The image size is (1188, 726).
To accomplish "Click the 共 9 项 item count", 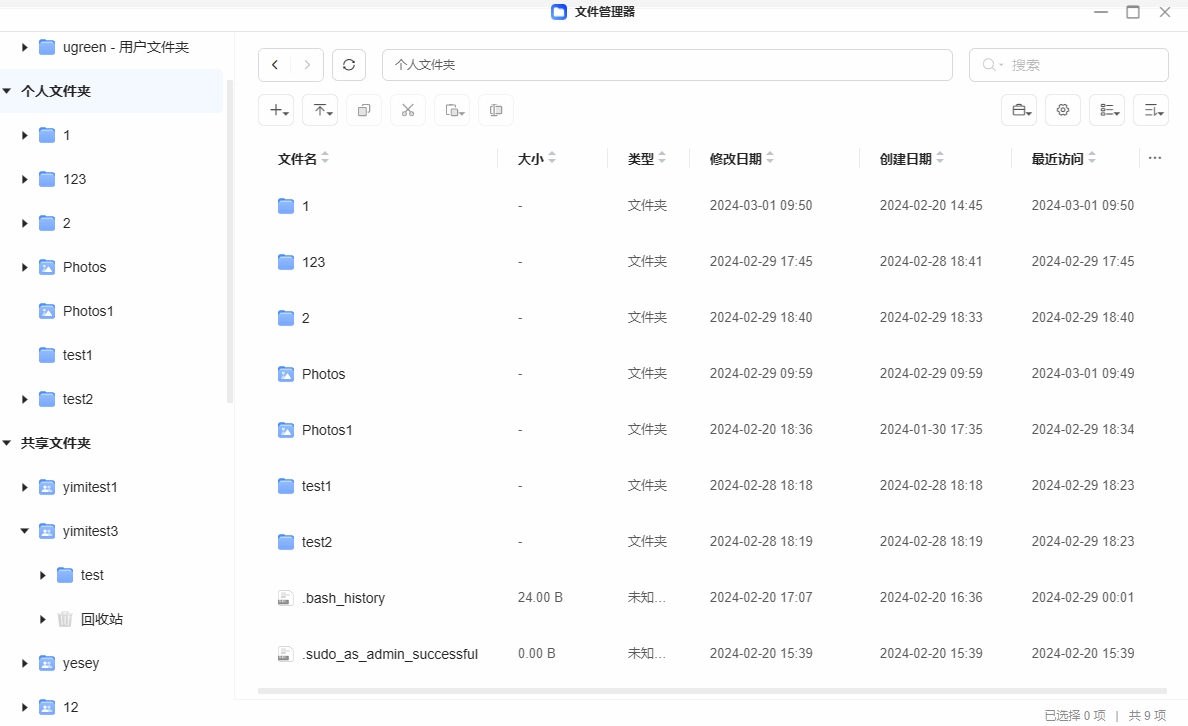I will 1147,715.
